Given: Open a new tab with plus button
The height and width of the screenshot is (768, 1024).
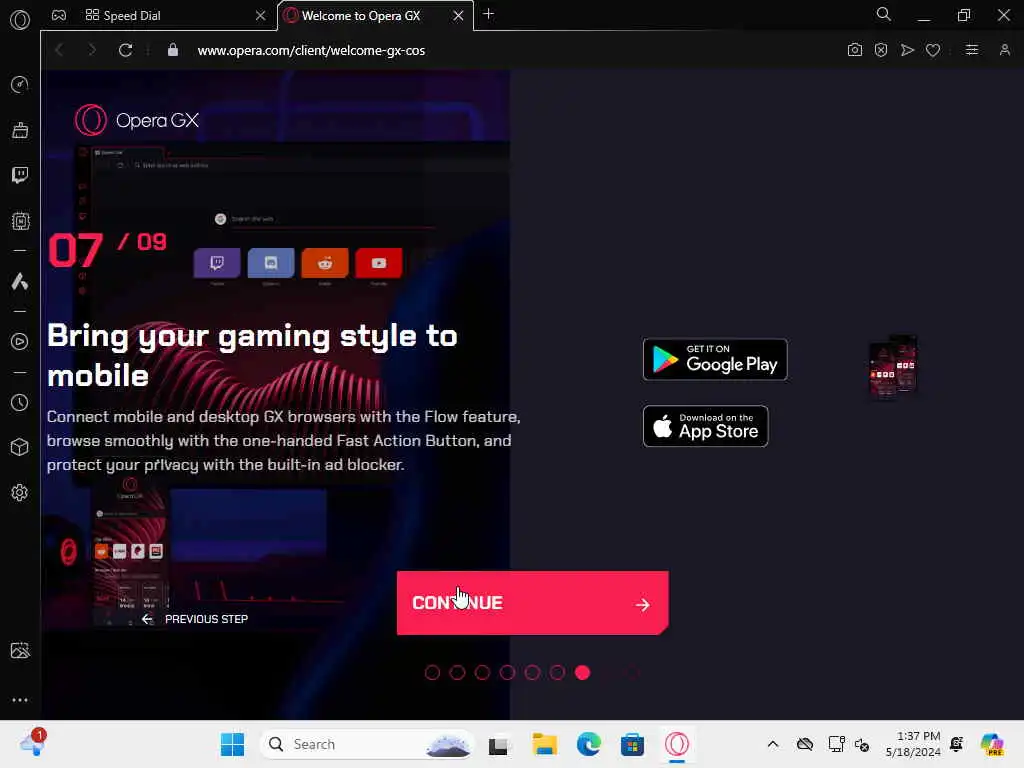Looking at the screenshot, I should tap(488, 14).
